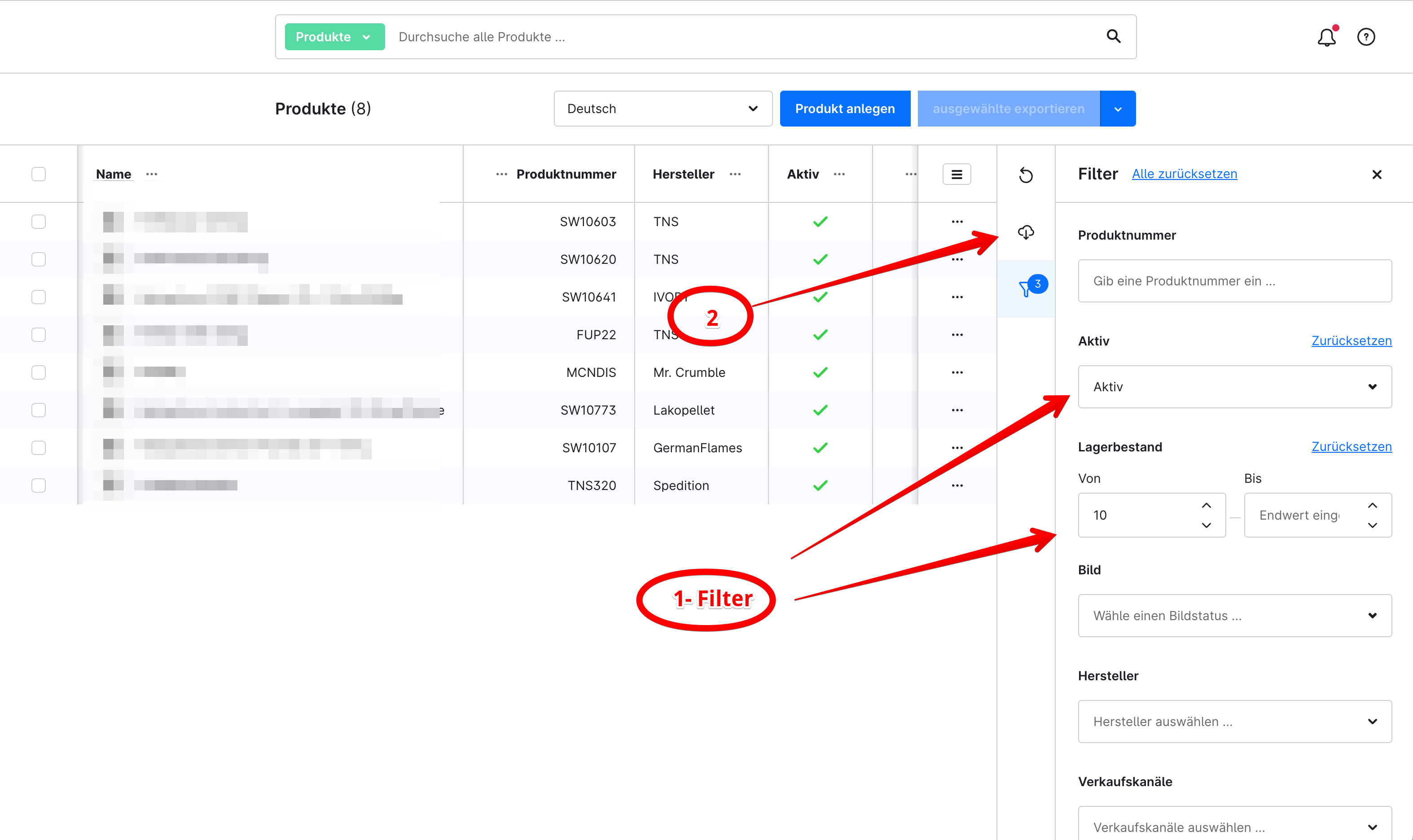Increase the Lagerbestand Von value
This screenshot has width=1413, height=840.
(1207, 505)
